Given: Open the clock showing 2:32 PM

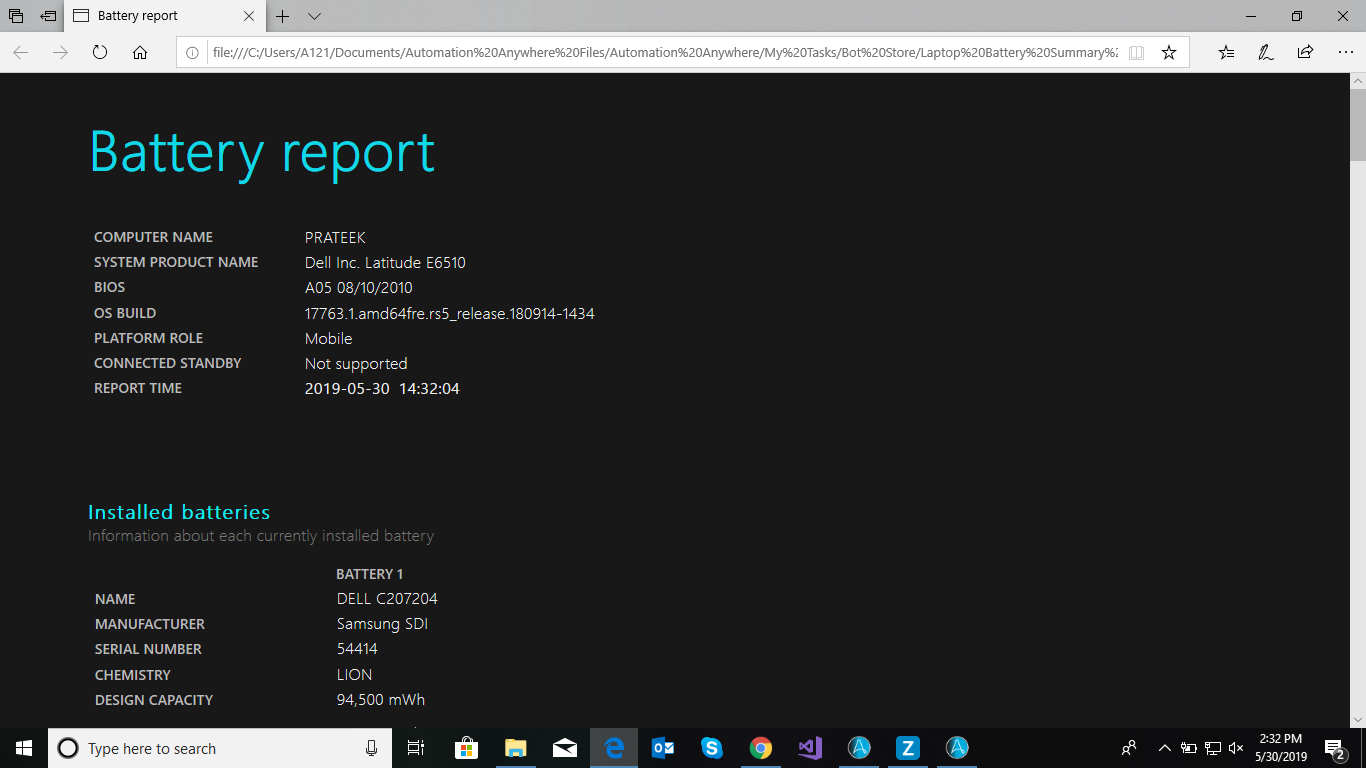Looking at the screenshot, I should 1280,748.
